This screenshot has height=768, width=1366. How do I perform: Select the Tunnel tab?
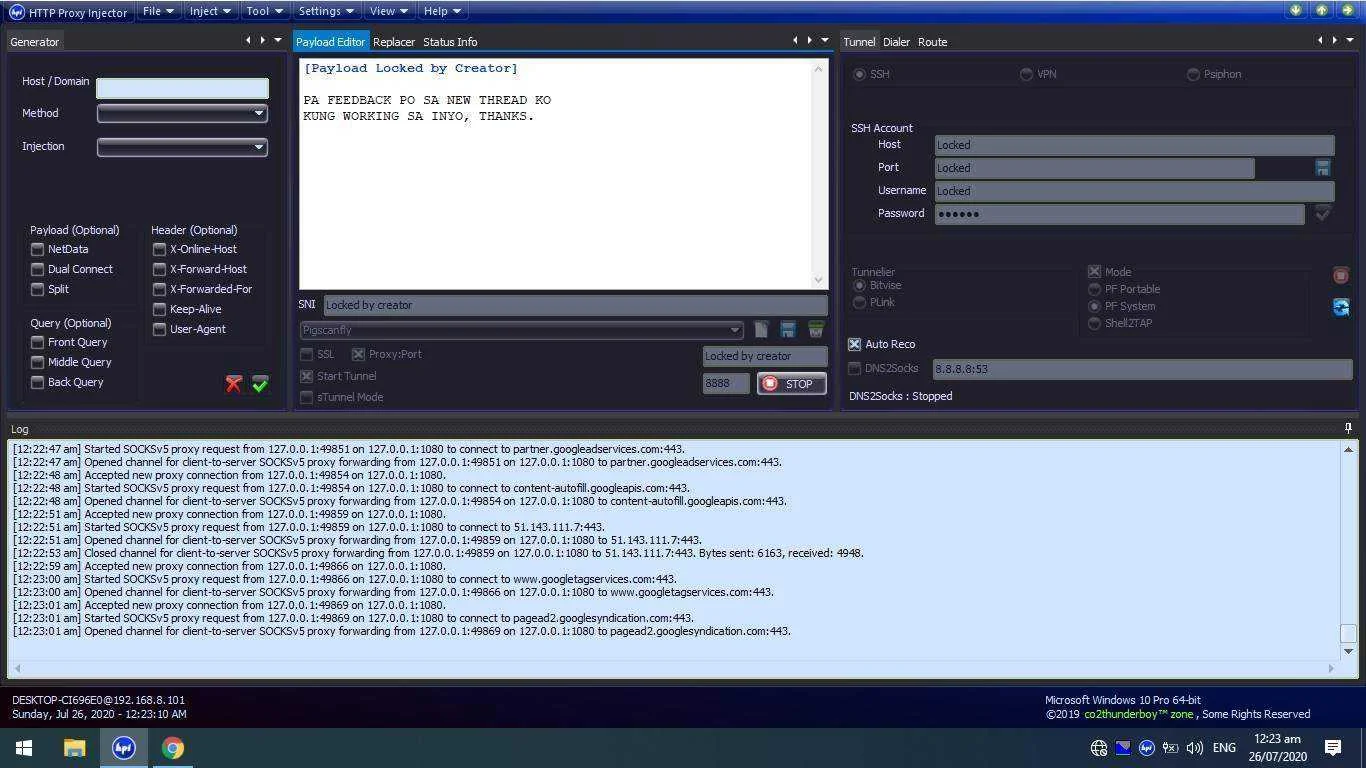point(859,42)
